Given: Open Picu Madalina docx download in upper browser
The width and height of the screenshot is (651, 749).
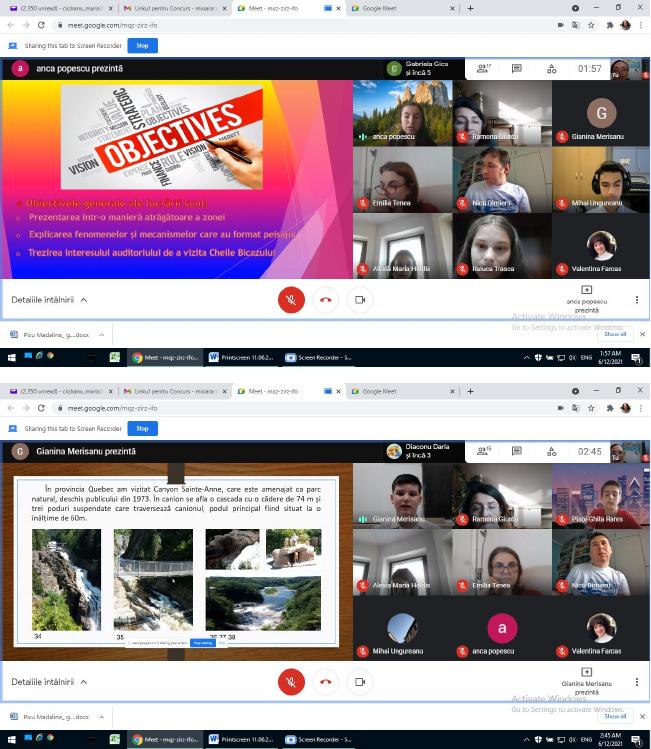Looking at the screenshot, I should [50, 335].
